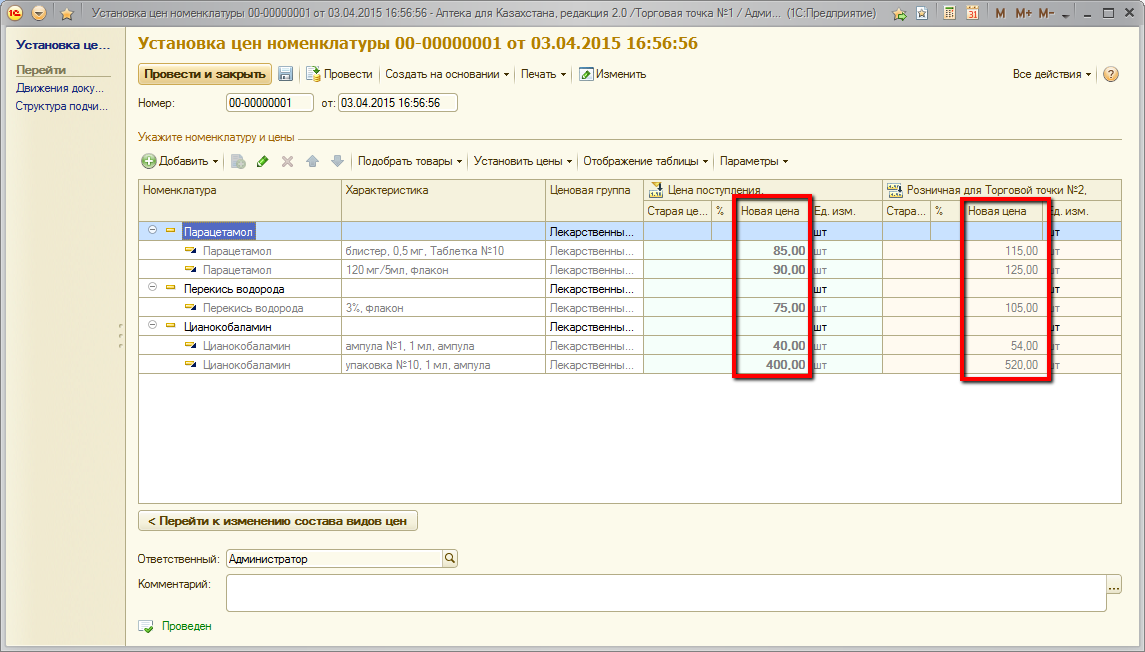Open the Установить цены dropdown
Screen dimensions: 1145x652
tap(523, 161)
